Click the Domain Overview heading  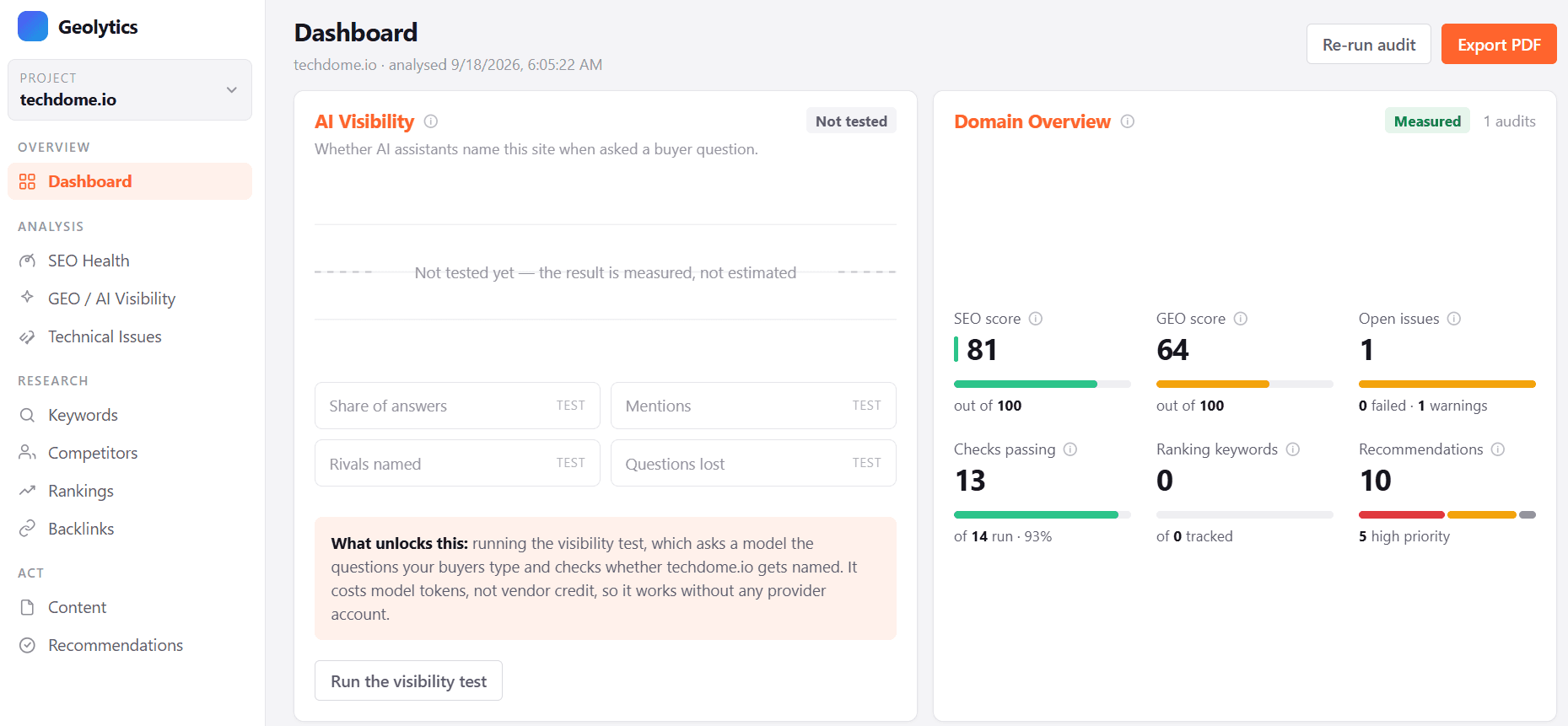tap(1032, 121)
